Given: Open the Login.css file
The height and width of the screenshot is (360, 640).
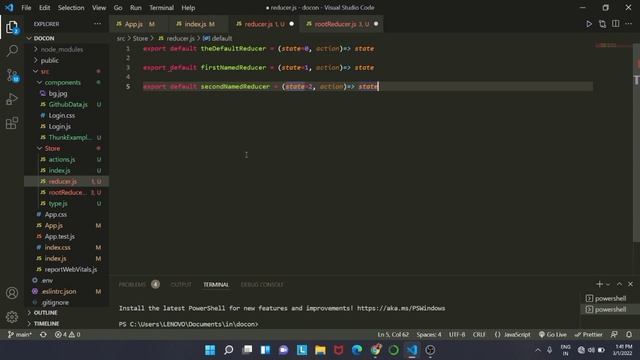Looking at the screenshot, I should [x=62, y=116].
